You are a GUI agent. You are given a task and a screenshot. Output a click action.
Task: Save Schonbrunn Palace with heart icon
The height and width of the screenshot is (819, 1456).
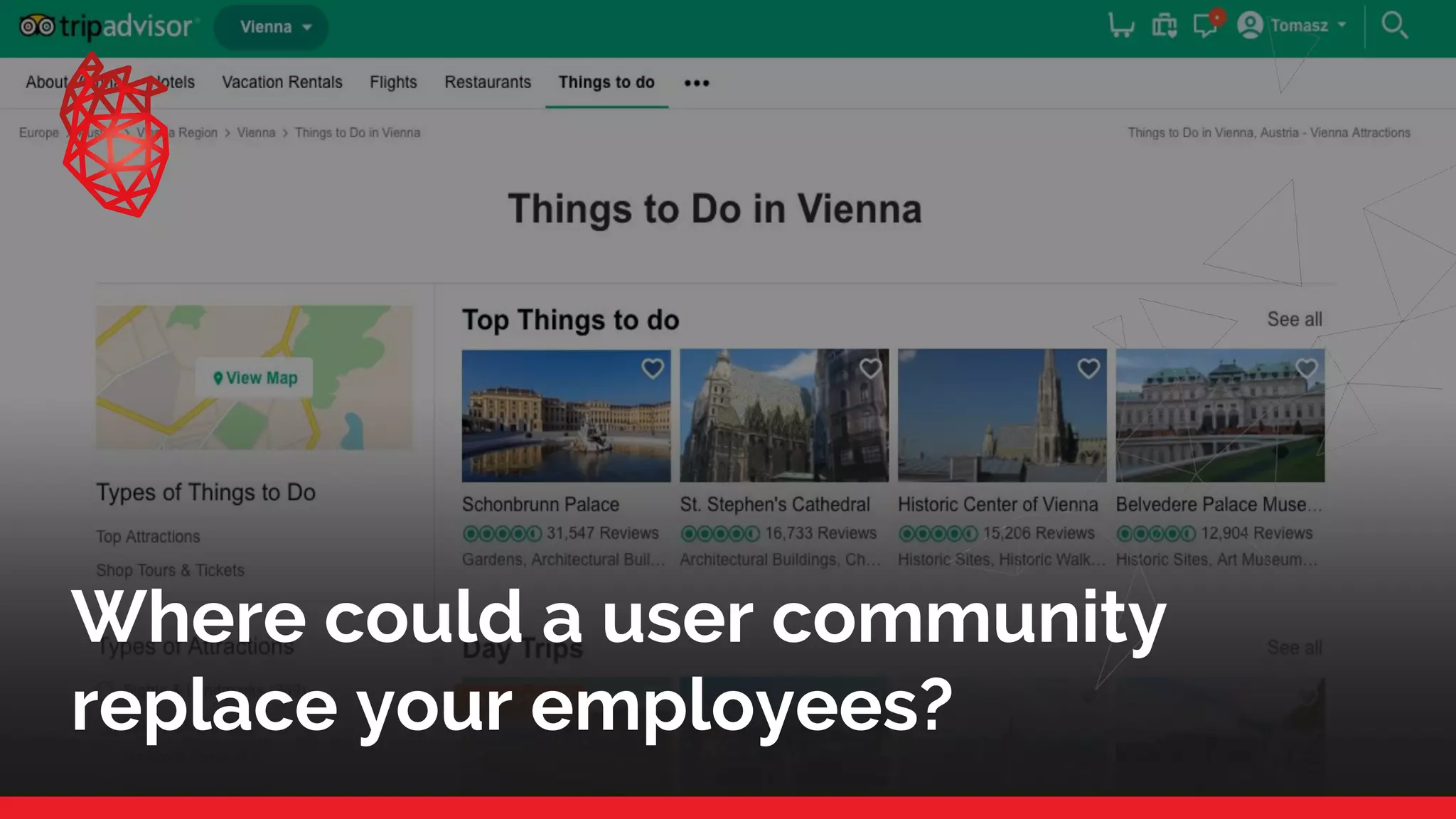pyautogui.click(x=653, y=368)
